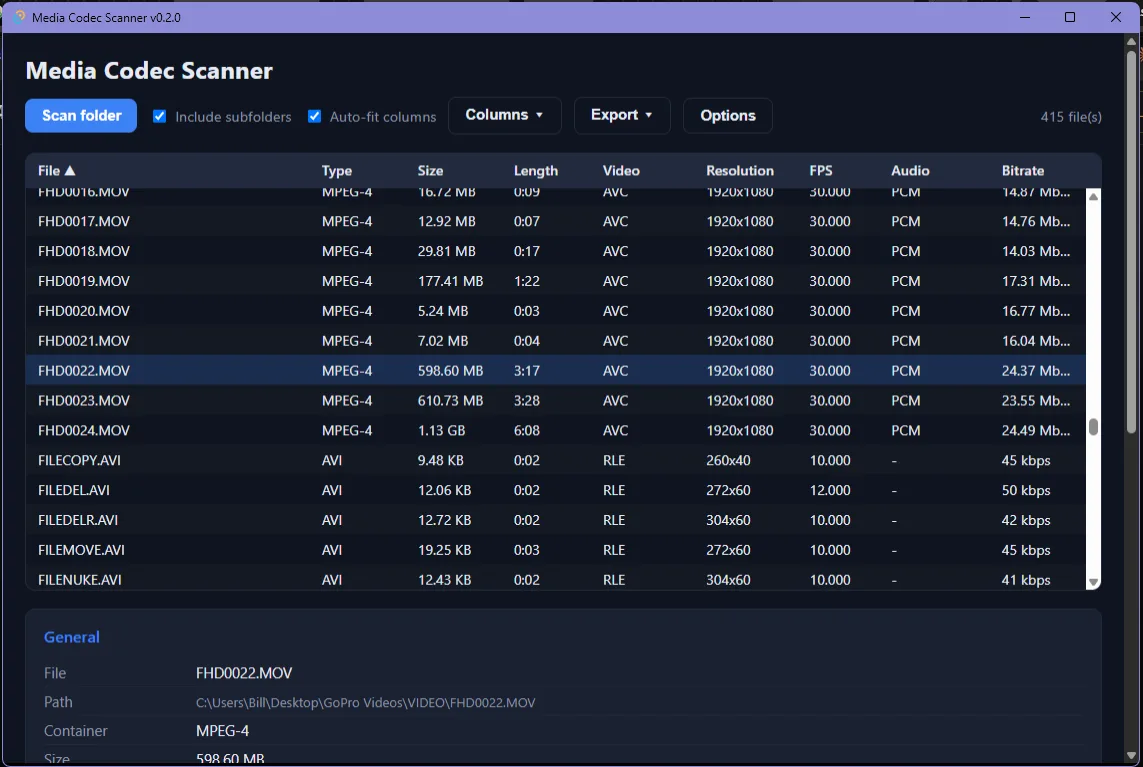Select the FHD0017.MOV row
The image size is (1143, 767).
click(x=555, y=221)
